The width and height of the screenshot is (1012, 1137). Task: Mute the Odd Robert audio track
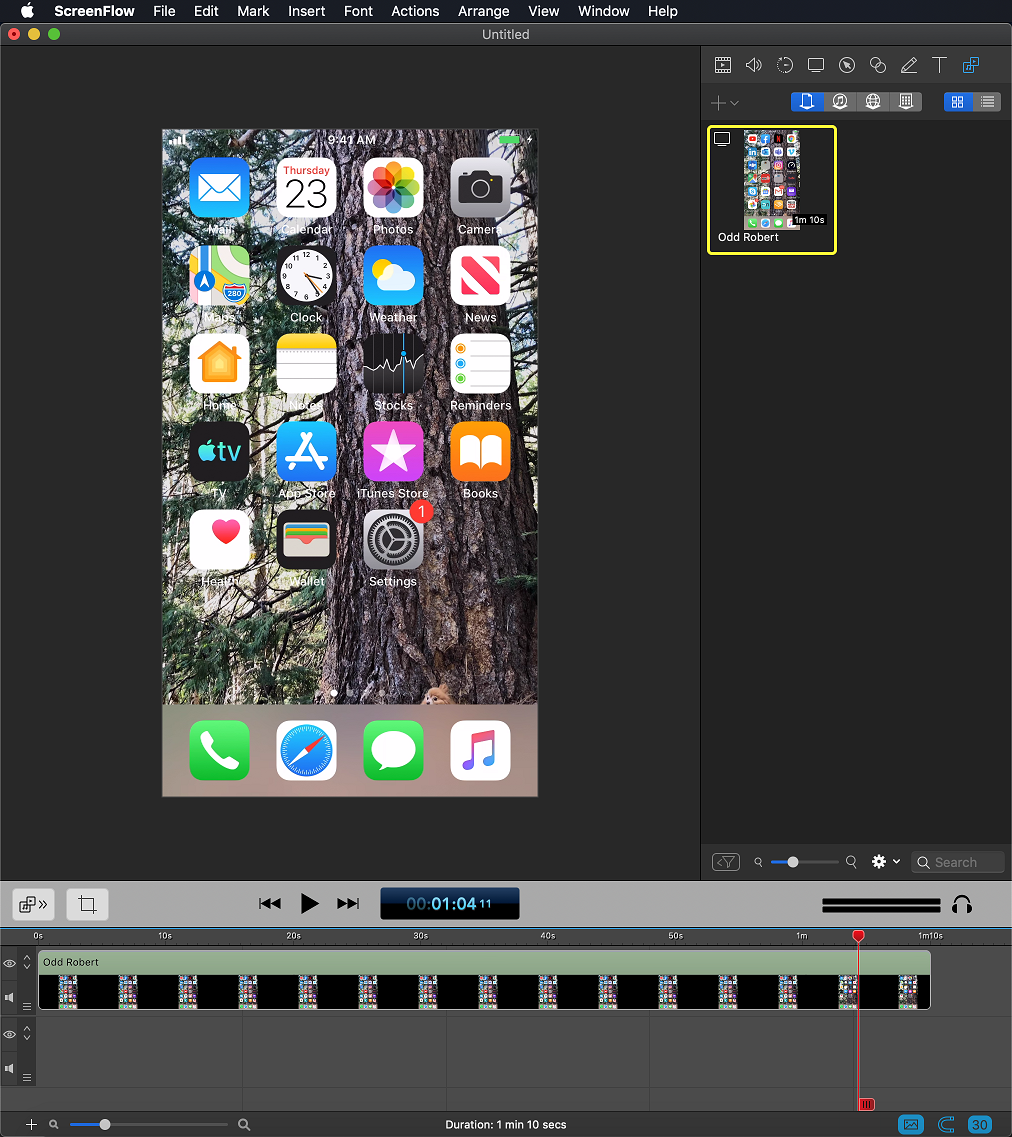pos(10,997)
